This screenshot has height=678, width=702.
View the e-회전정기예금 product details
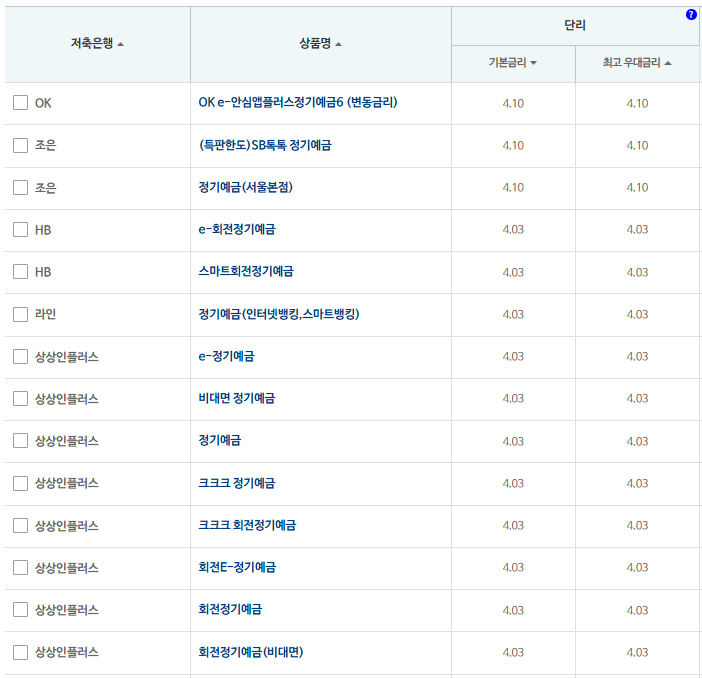[x=237, y=229]
